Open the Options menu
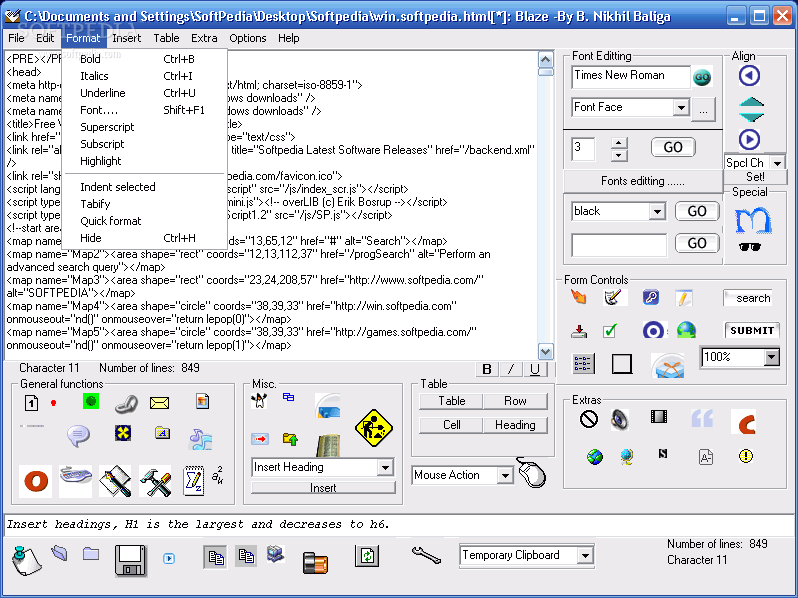The image size is (798, 598). (247, 38)
